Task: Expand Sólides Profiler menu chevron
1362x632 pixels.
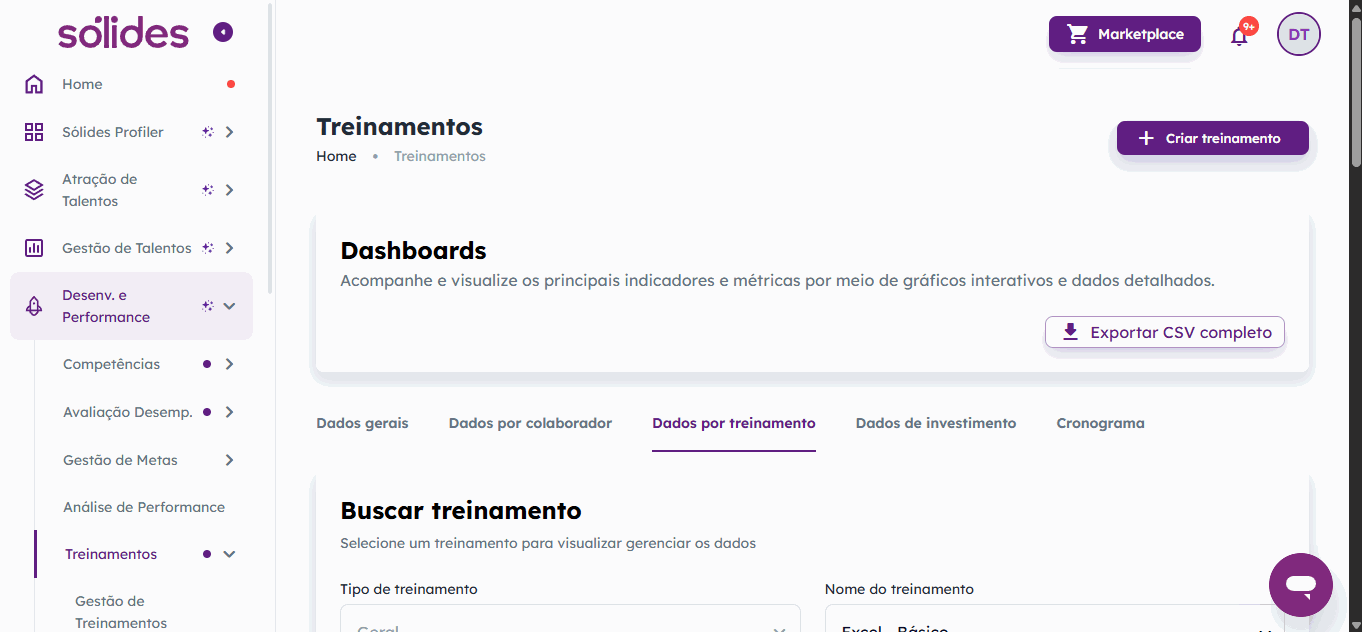Action: pos(229,132)
